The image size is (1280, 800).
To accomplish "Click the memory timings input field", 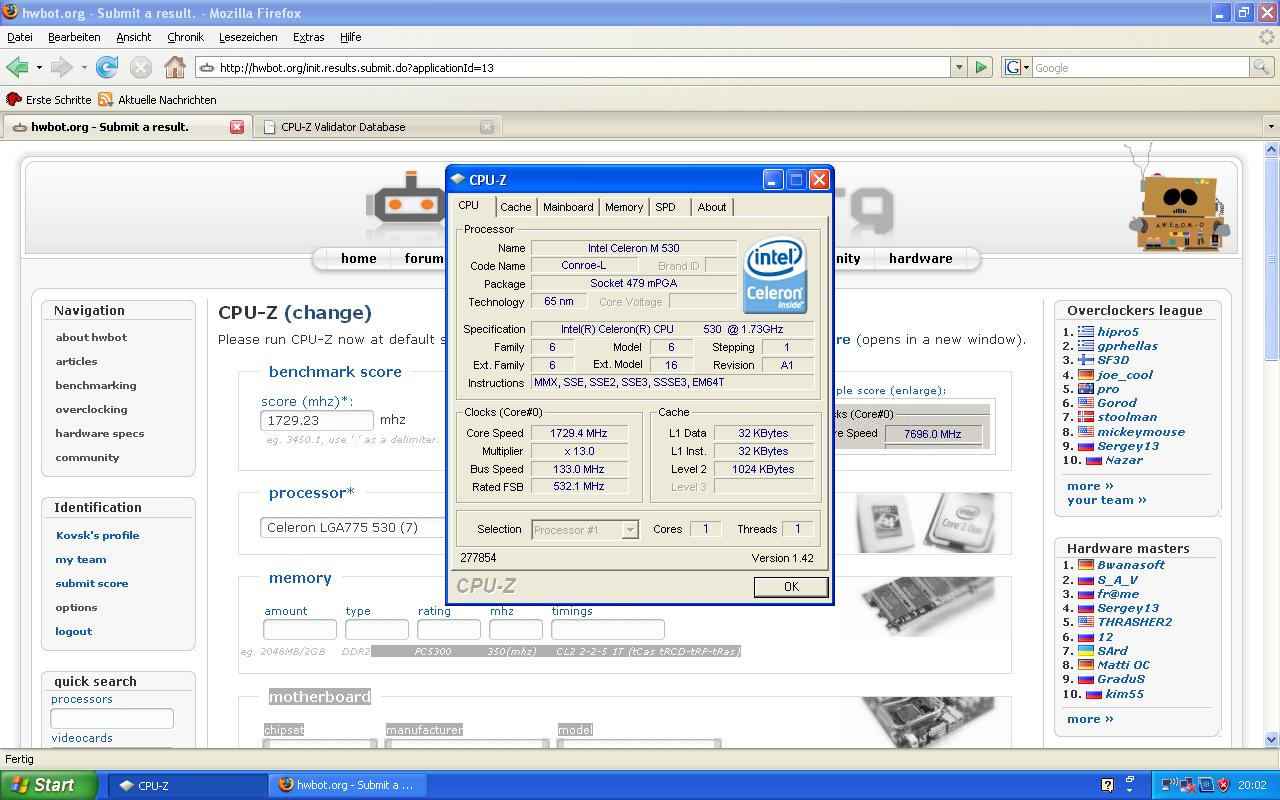I will (x=608, y=629).
